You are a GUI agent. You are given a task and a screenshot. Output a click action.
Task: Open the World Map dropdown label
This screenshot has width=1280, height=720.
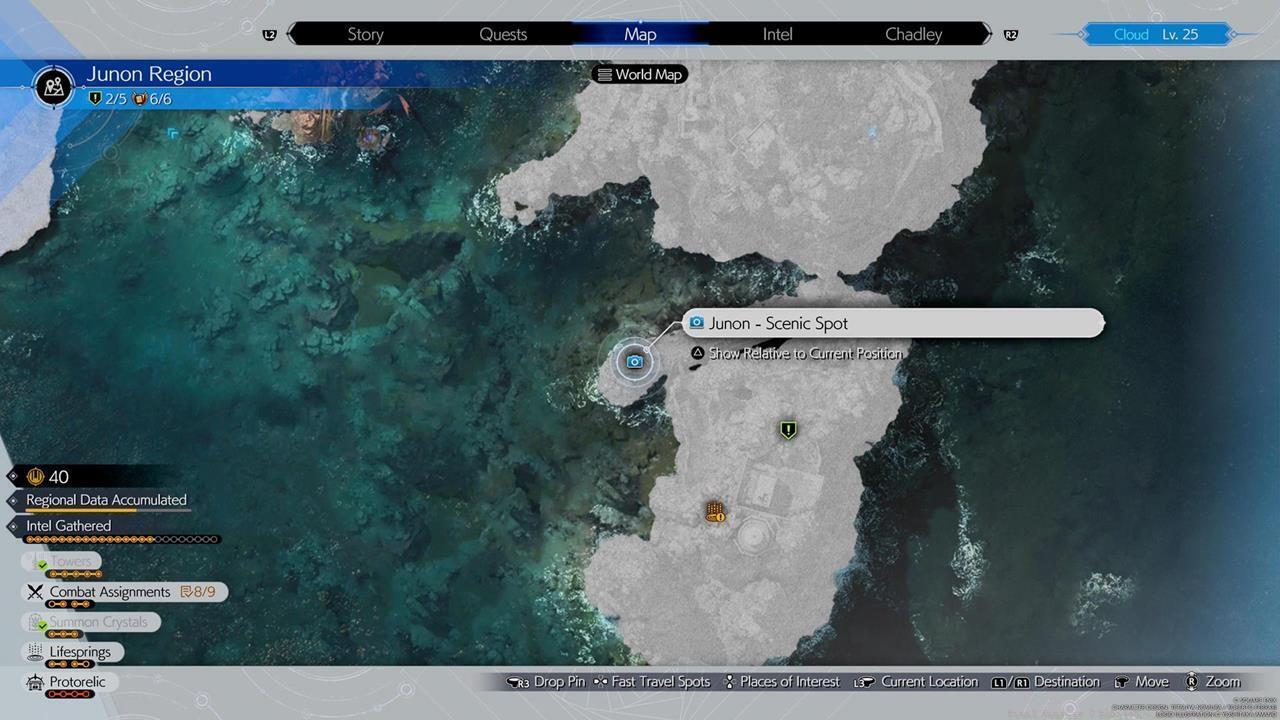pyautogui.click(x=649, y=74)
